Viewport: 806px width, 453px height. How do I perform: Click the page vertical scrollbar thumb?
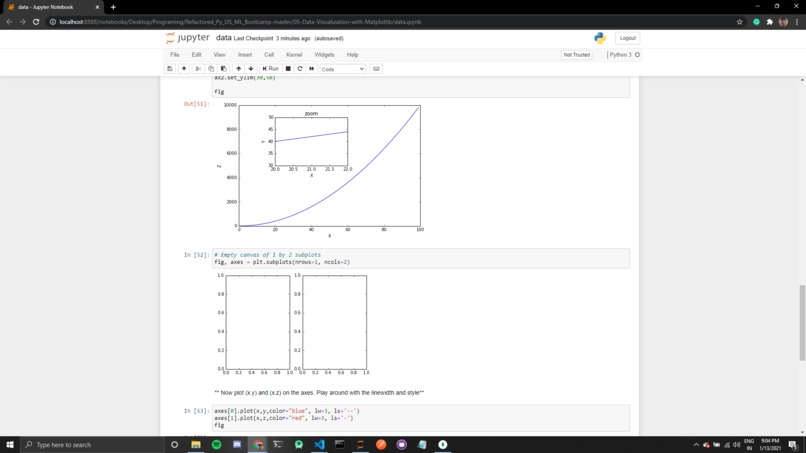(802, 322)
